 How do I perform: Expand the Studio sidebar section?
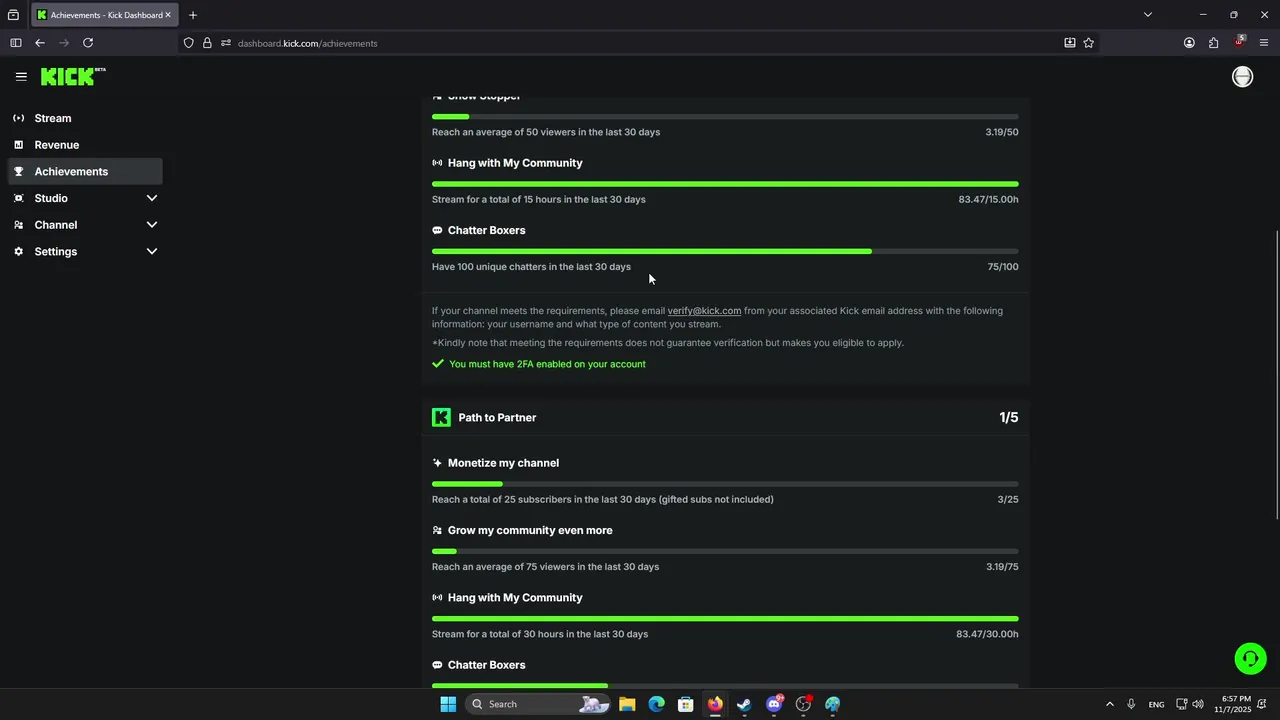click(x=152, y=198)
